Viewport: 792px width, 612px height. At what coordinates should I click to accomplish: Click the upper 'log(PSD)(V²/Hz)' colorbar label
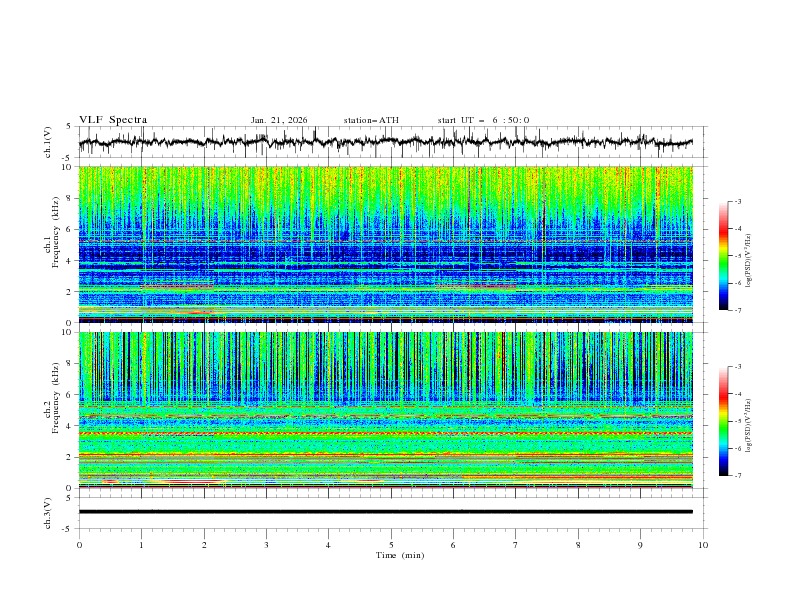749,261
